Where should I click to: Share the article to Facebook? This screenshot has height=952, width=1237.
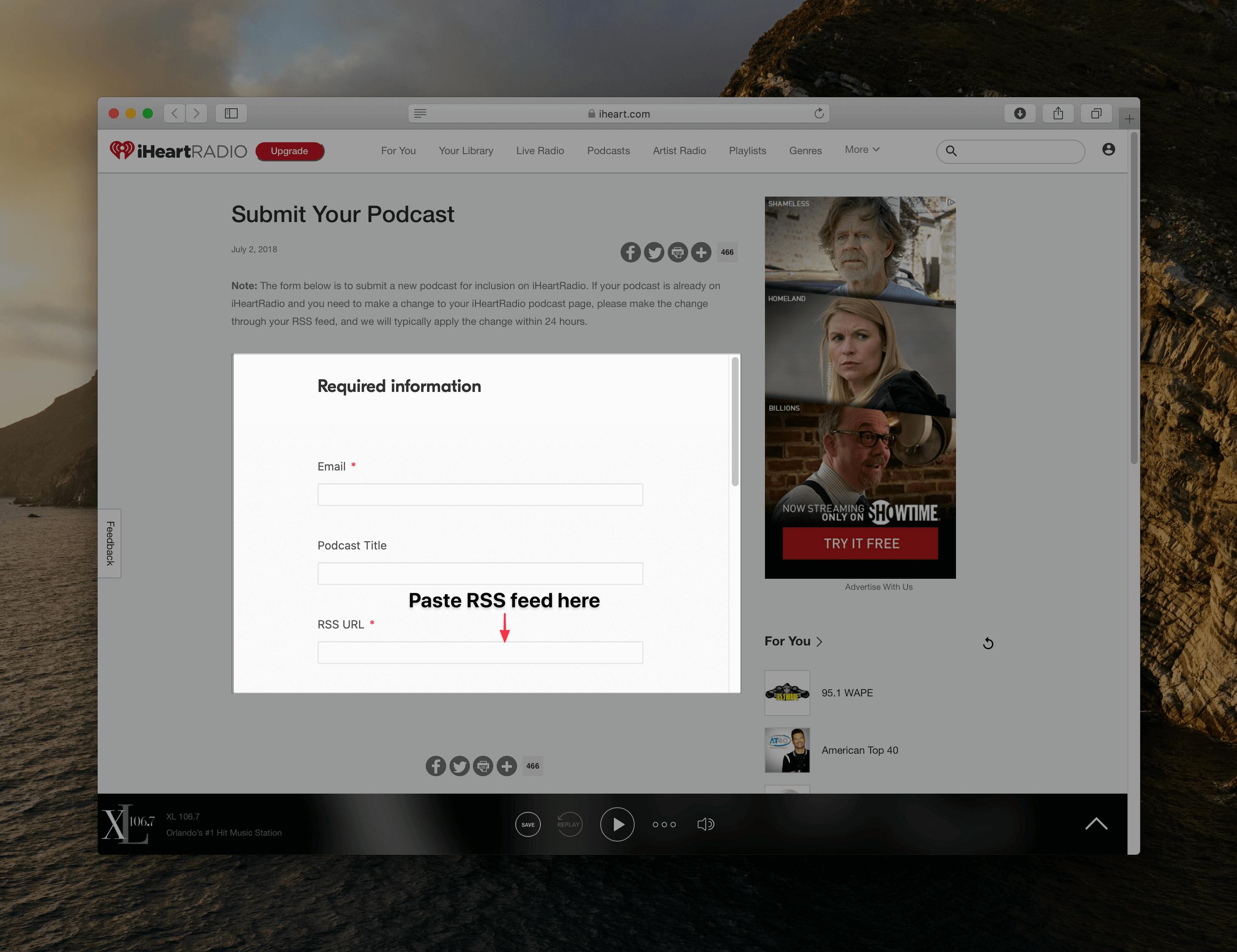pyautogui.click(x=630, y=252)
